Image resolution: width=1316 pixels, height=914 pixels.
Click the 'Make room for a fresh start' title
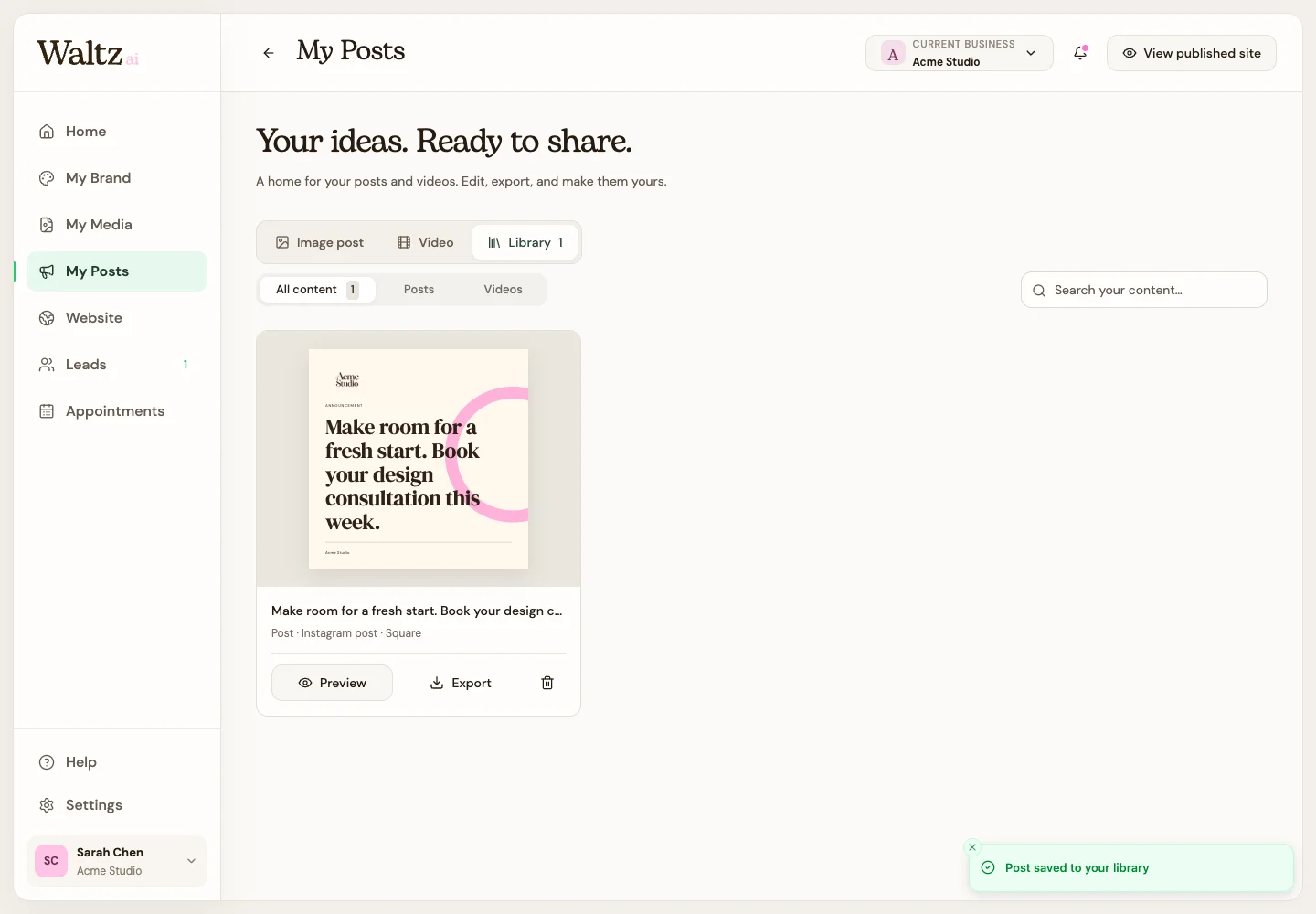[417, 611]
